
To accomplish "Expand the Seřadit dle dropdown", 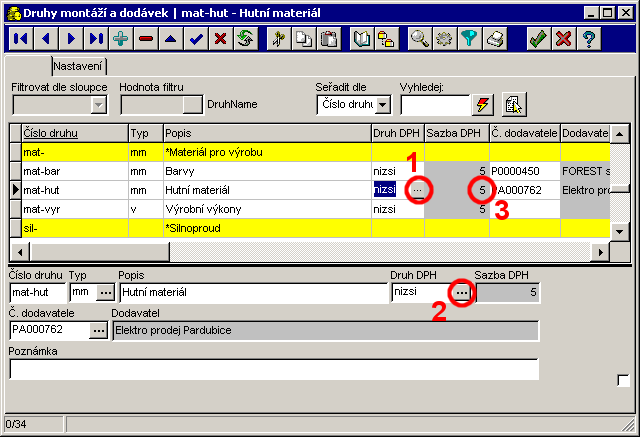I will coord(383,105).
